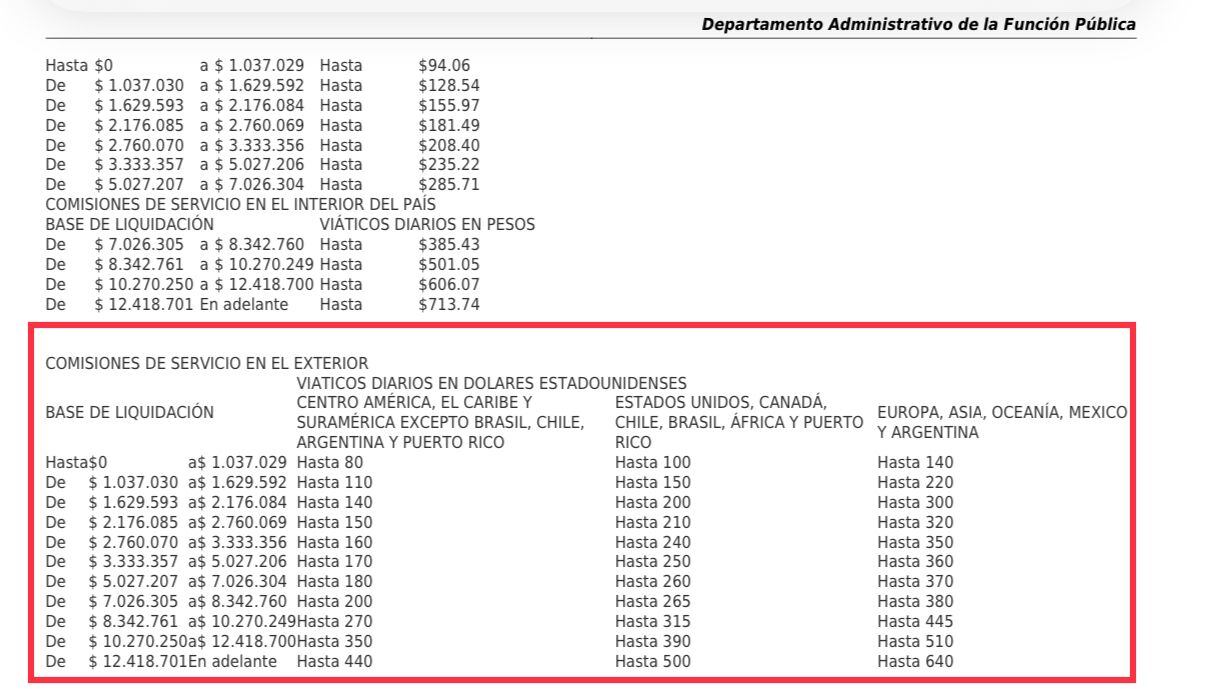This screenshot has height=689, width=1205.
Task: Click the CENTRO AMÉRICA, EL CARIBE column header
Action: click(440, 422)
